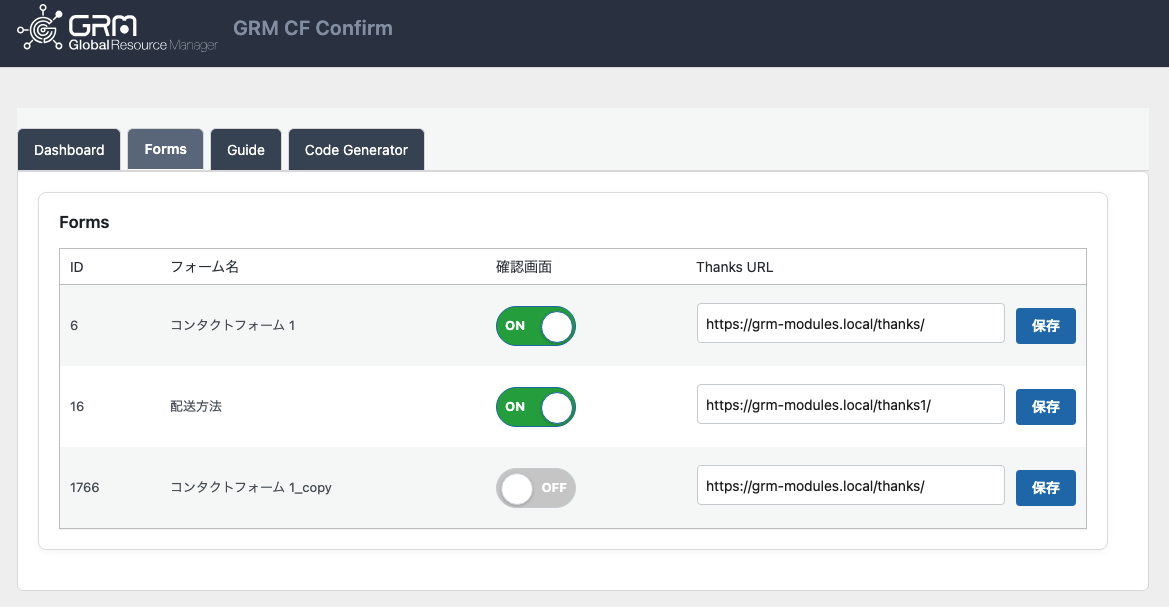Edit Thanks URL field for 配送方法
Viewport: 1169px width, 607px height.
pos(851,405)
